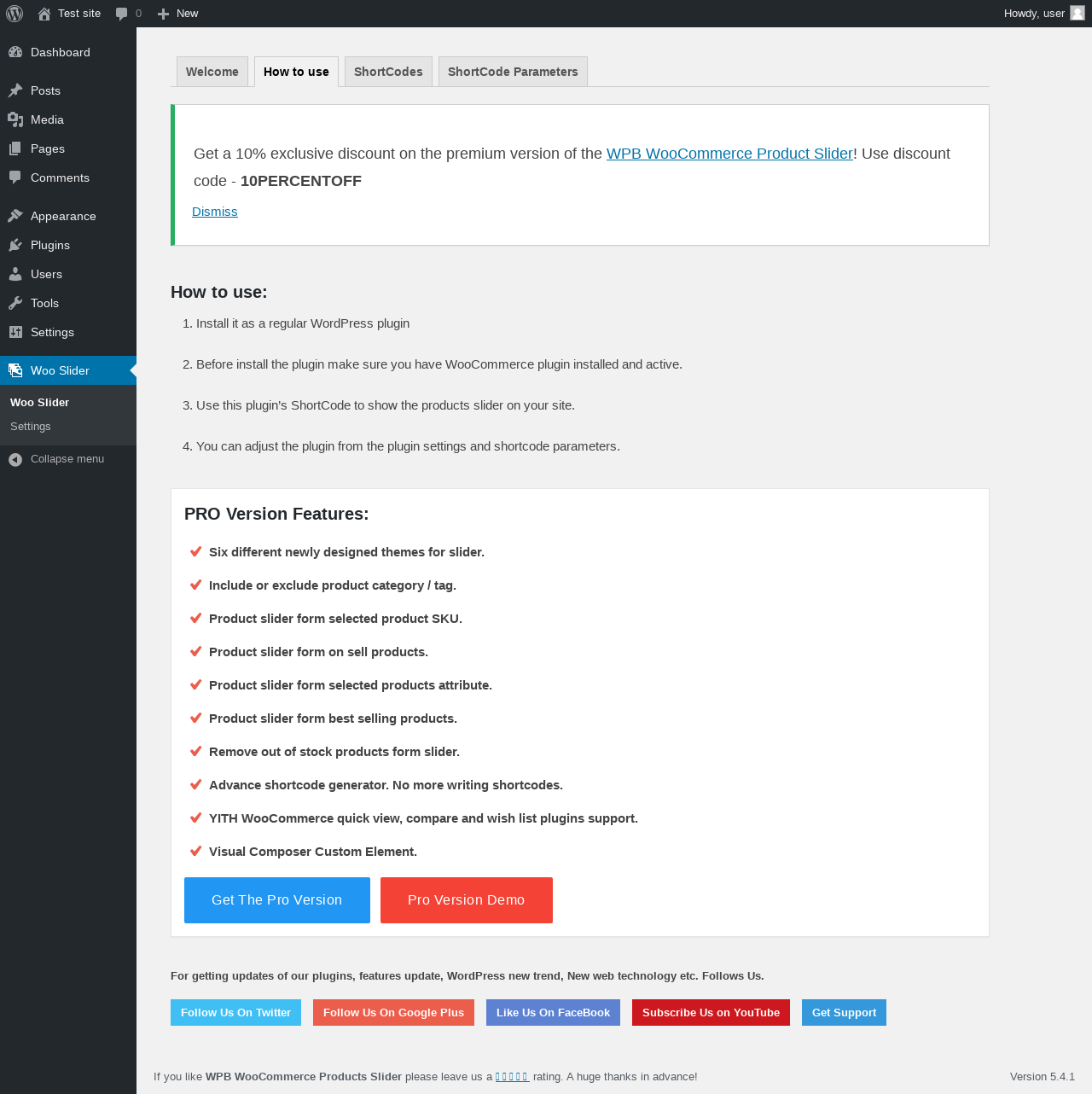Click the Posts pushpin icon
The width and height of the screenshot is (1092, 1094).
click(x=15, y=90)
